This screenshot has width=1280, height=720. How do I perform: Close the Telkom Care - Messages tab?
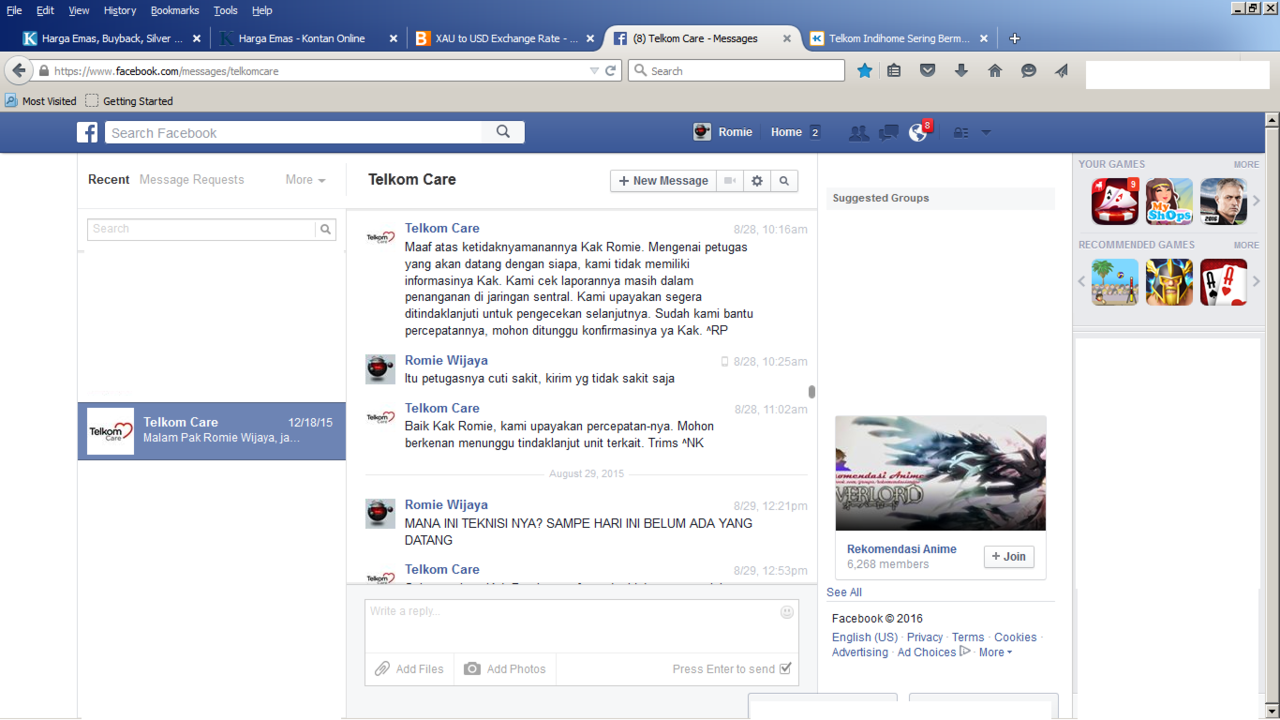tap(787, 38)
